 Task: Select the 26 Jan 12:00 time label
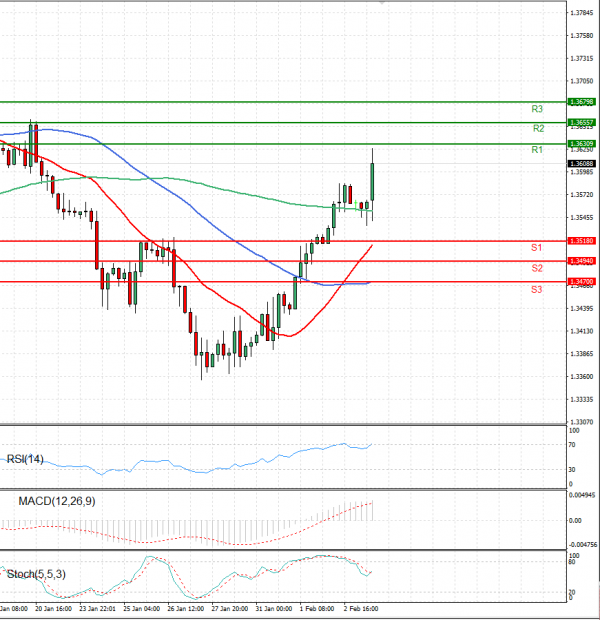186,607
